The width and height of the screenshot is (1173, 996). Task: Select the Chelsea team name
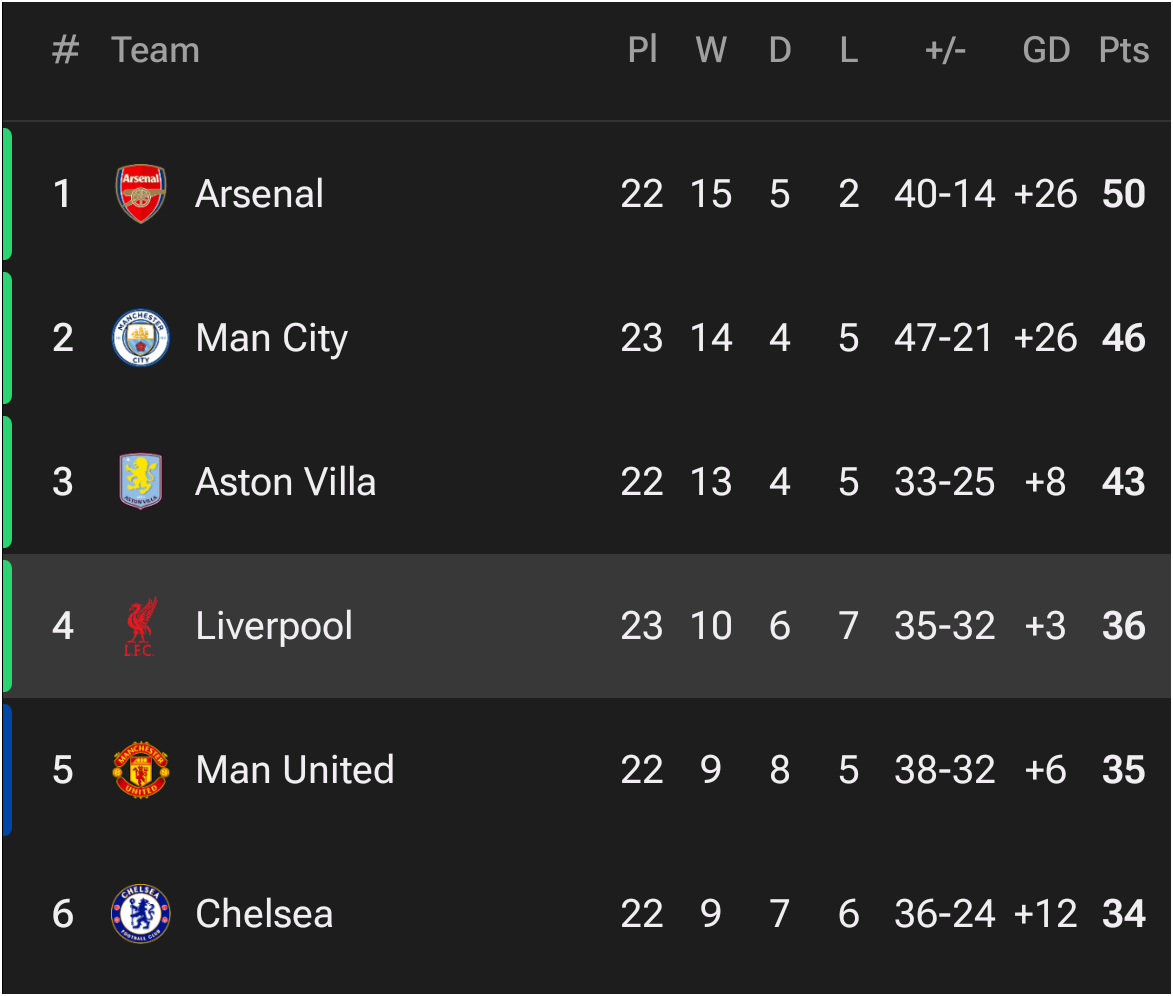[264, 914]
